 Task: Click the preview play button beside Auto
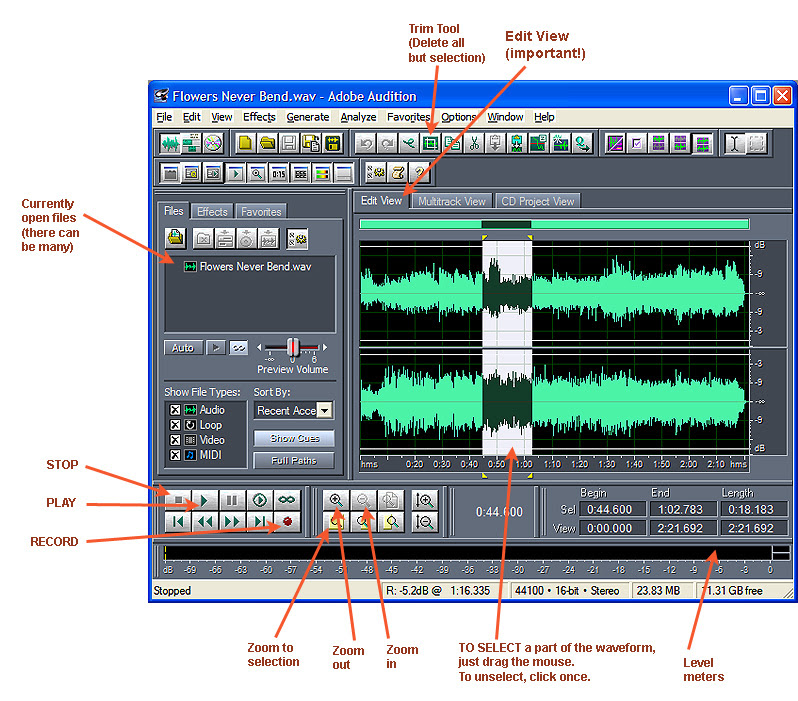(x=216, y=348)
